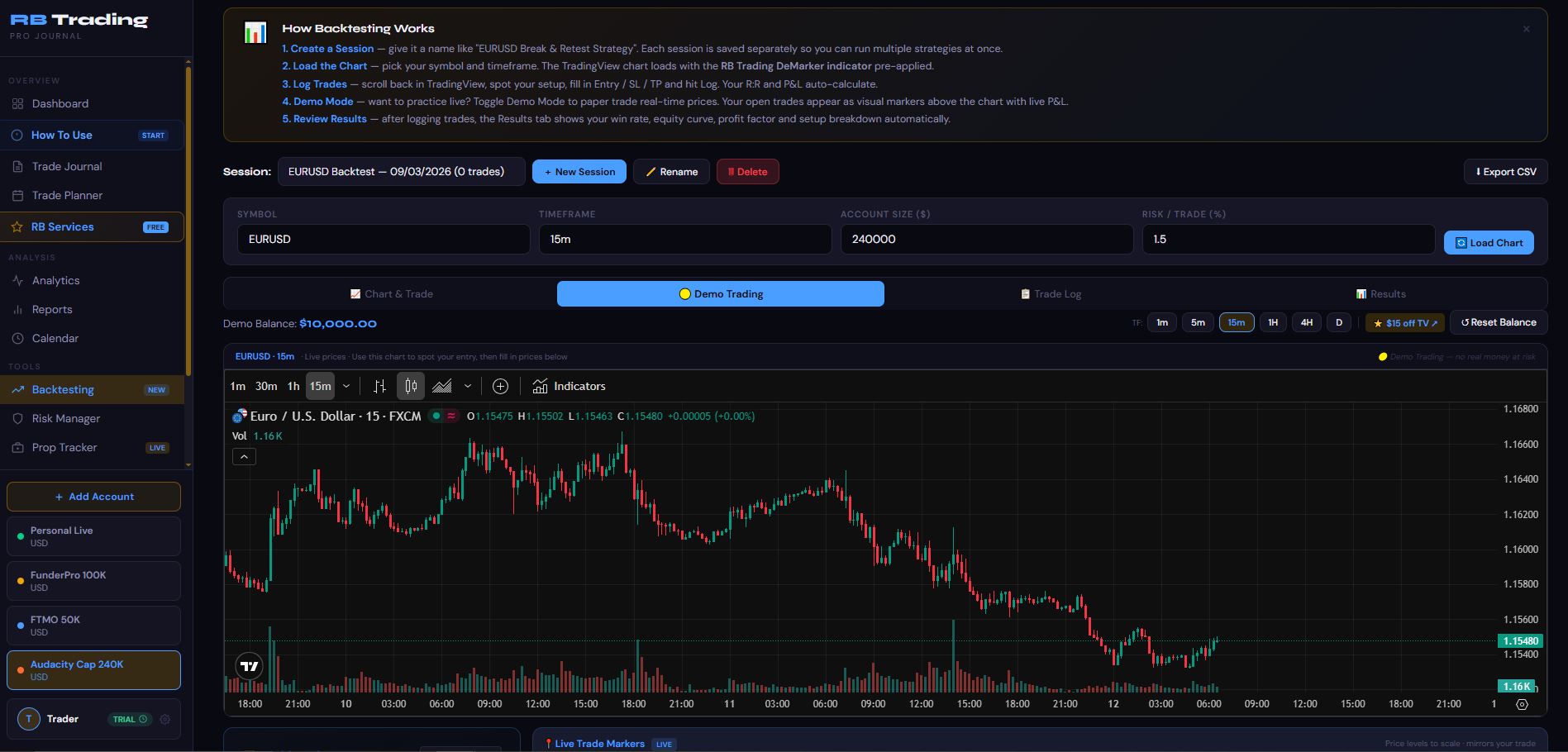The image size is (1568, 752).
Task: Switch to the Trade Log tab
Action: (1050, 293)
